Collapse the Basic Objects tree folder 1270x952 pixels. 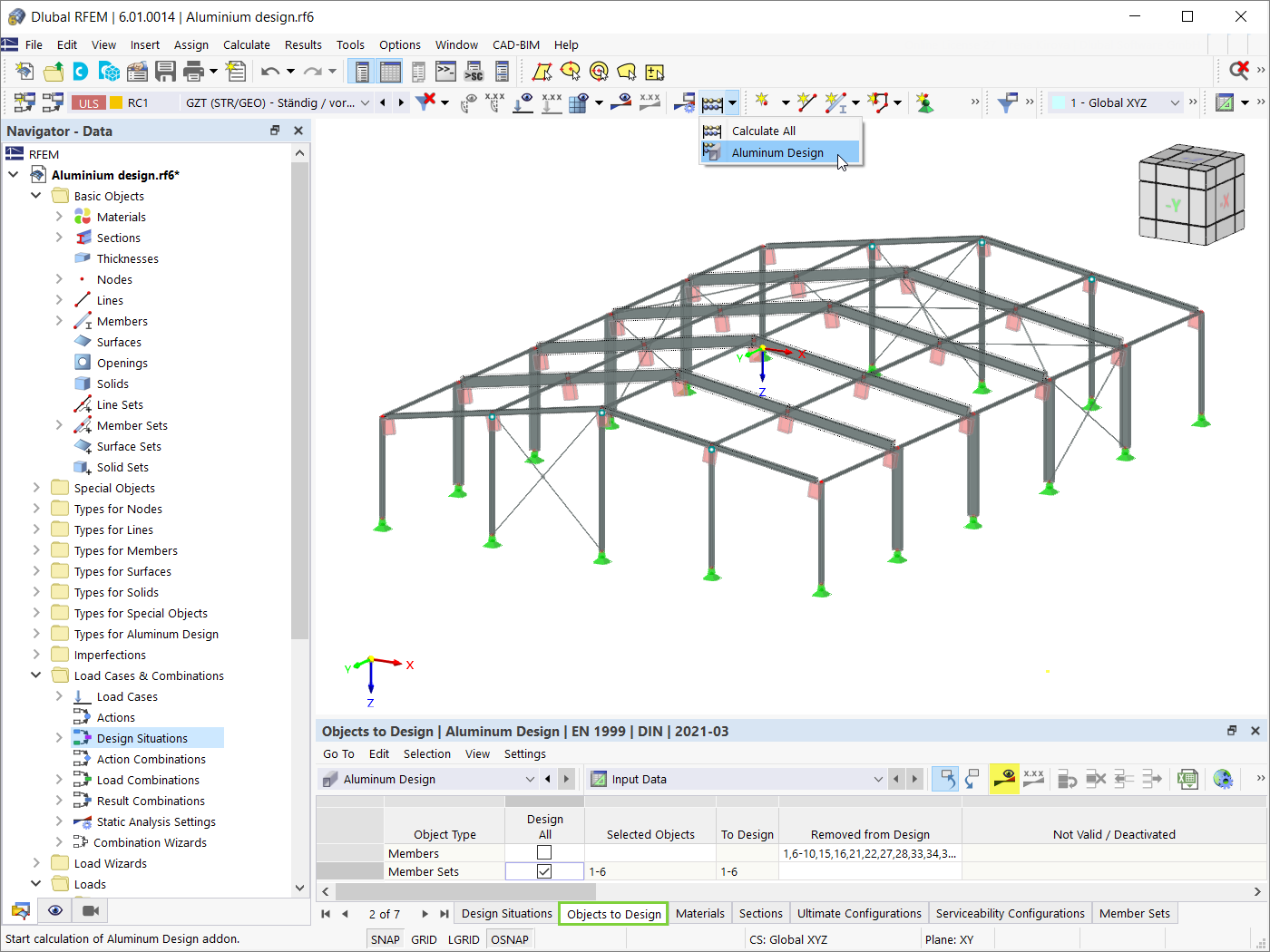pos(36,196)
